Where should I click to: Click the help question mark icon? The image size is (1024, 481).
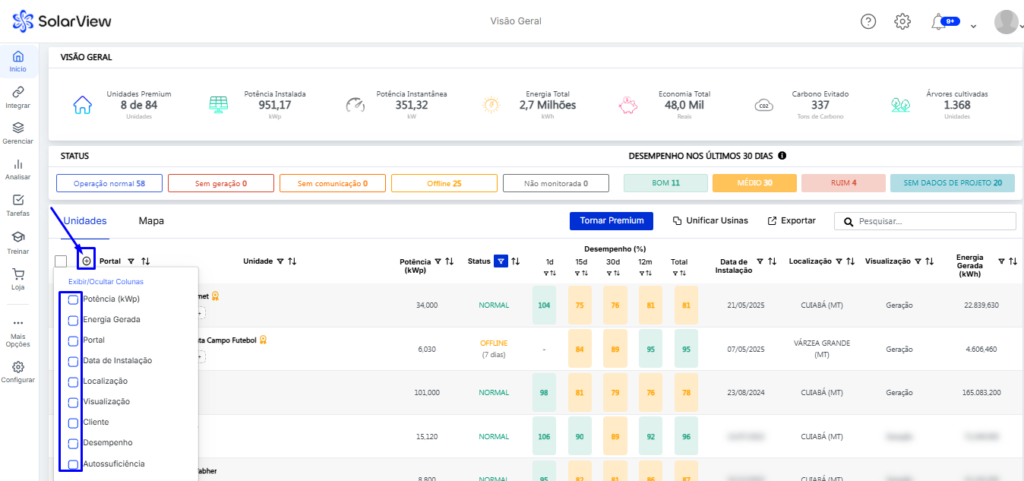868,22
